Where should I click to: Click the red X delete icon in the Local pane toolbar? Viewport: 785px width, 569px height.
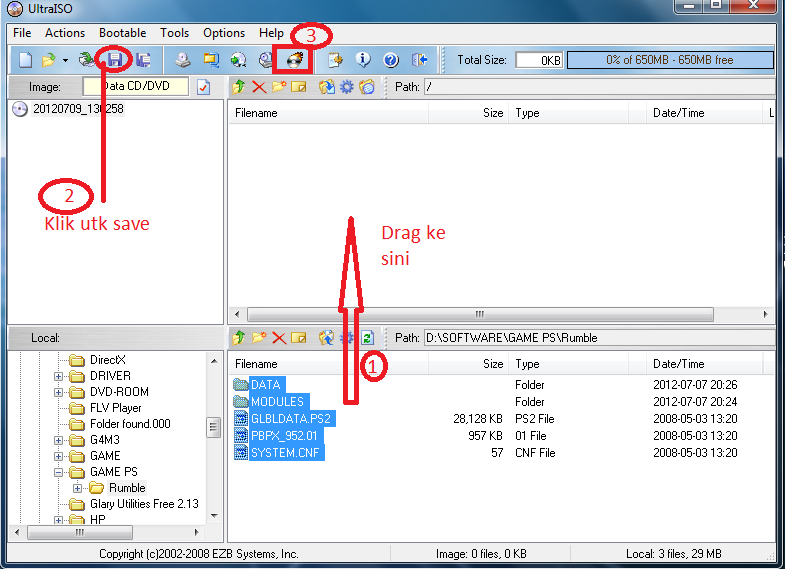click(x=279, y=338)
